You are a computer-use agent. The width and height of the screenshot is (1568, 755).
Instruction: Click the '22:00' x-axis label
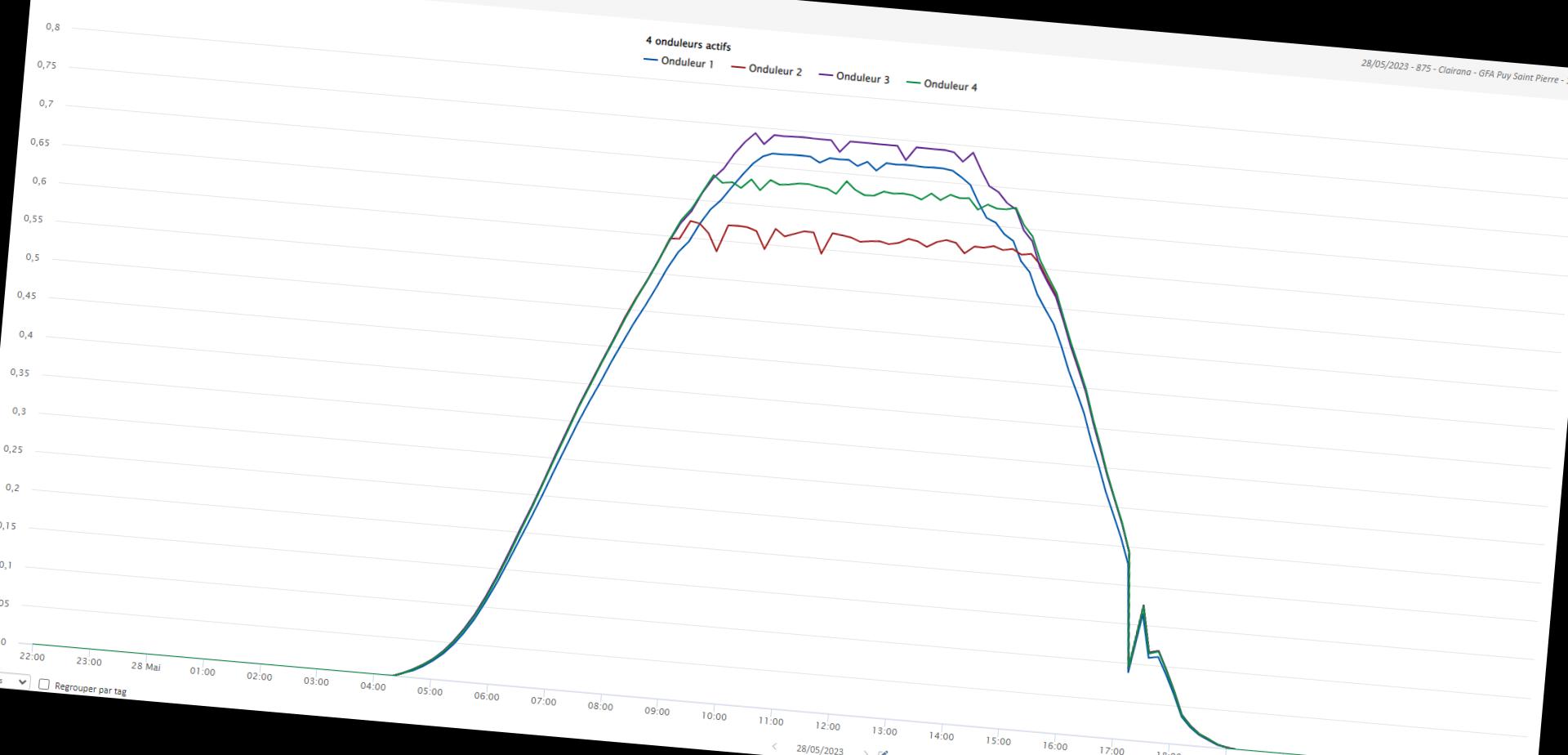point(32,656)
